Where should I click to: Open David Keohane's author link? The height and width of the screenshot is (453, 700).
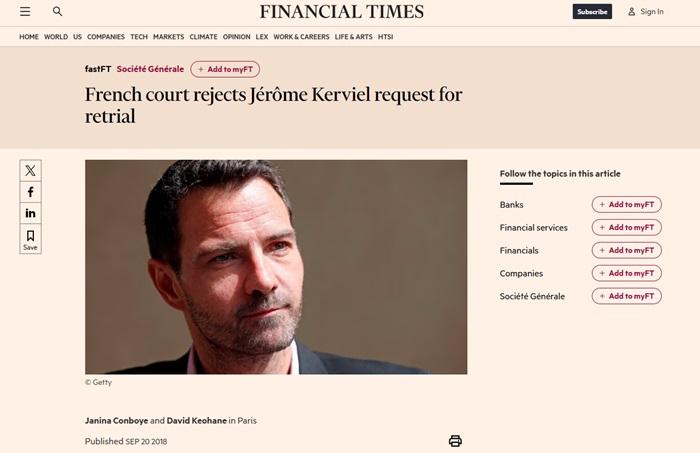point(197,421)
